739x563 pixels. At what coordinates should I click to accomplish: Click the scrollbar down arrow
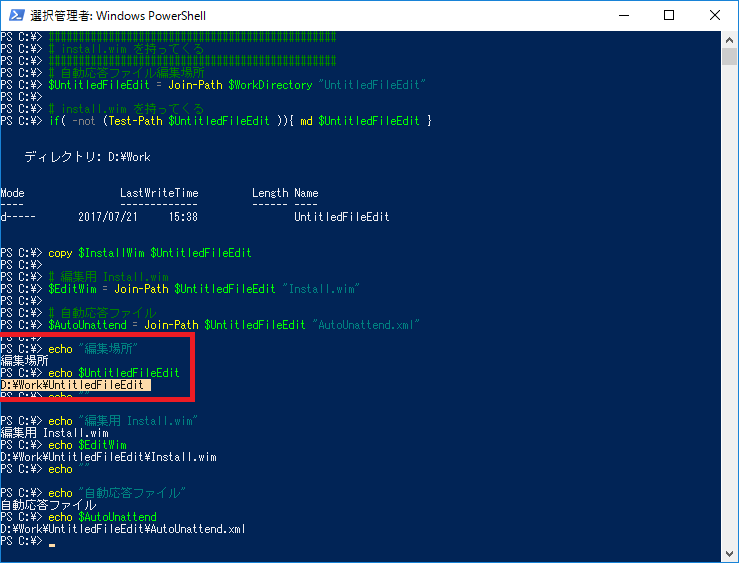pos(729,553)
